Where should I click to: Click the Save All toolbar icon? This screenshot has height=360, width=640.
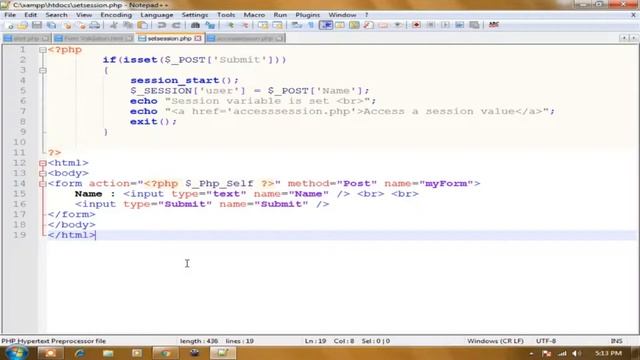coord(51,25)
